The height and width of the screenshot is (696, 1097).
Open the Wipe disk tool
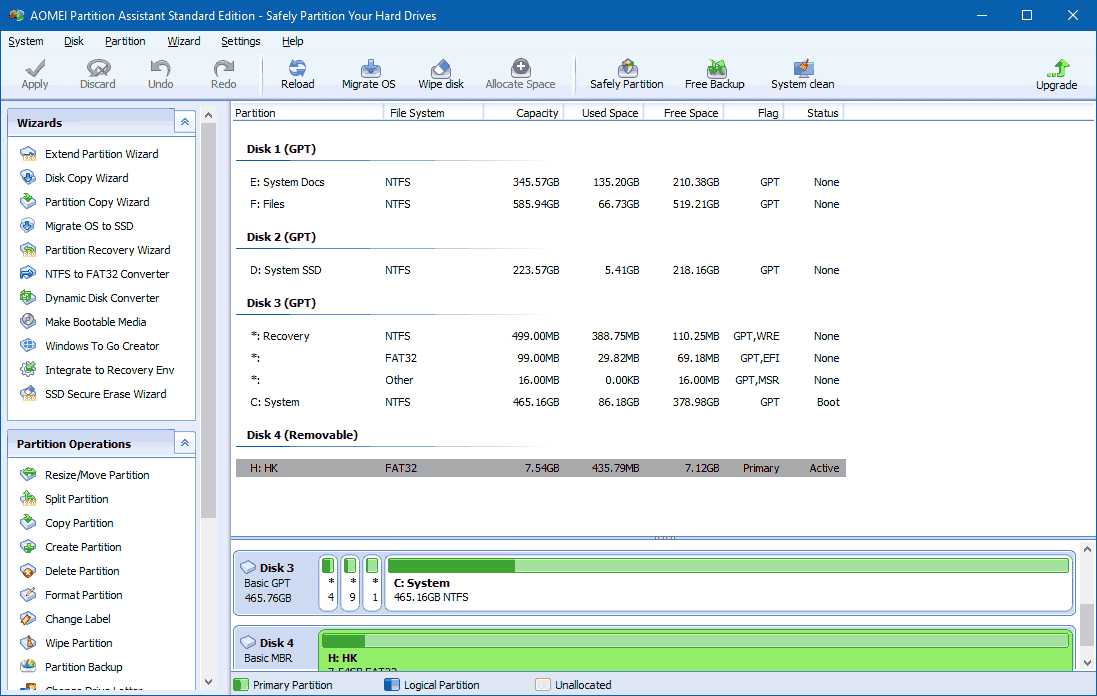click(x=440, y=72)
